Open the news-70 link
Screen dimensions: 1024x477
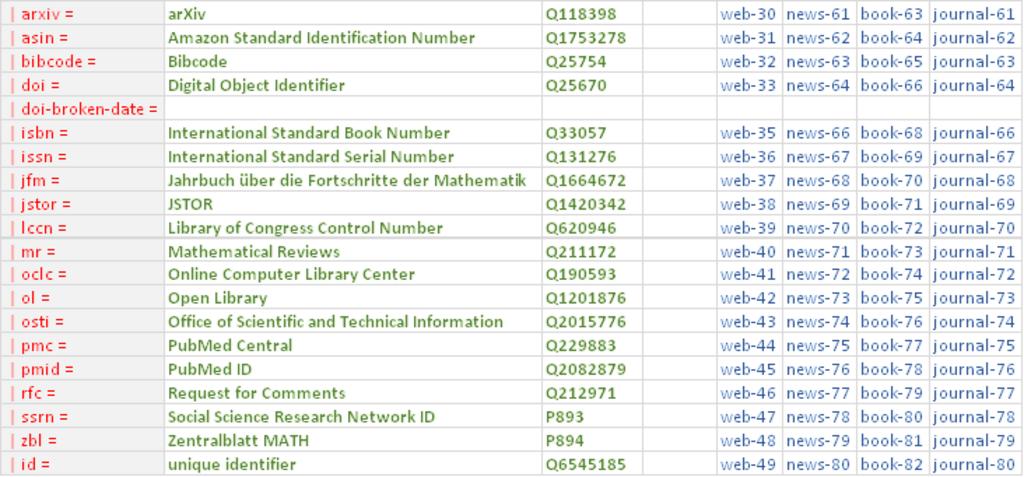click(818, 228)
